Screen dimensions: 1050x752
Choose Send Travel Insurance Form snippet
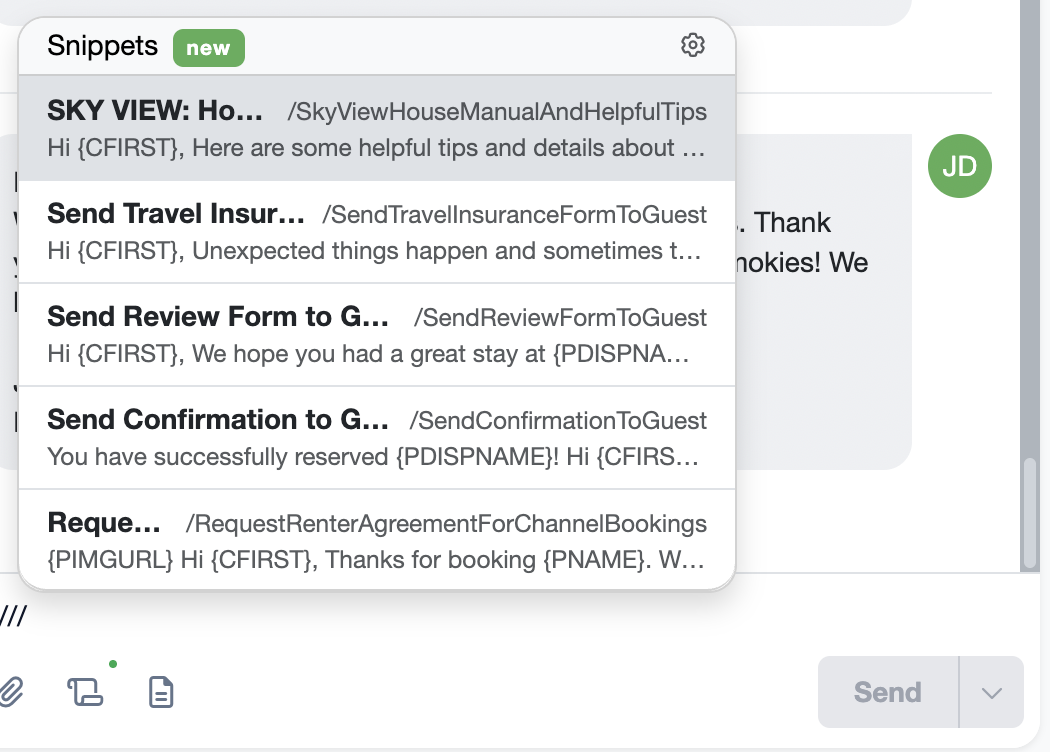(377, 232)
